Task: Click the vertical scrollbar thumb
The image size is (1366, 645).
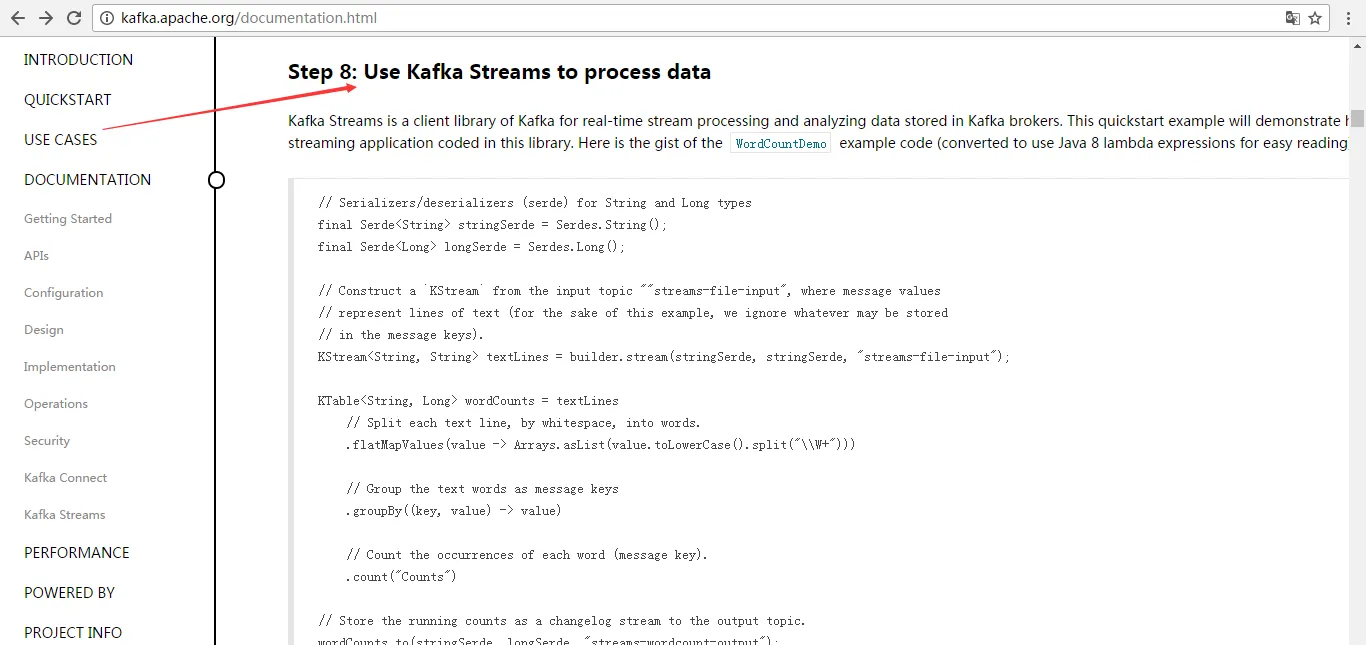Action: tap(1357, 118)
